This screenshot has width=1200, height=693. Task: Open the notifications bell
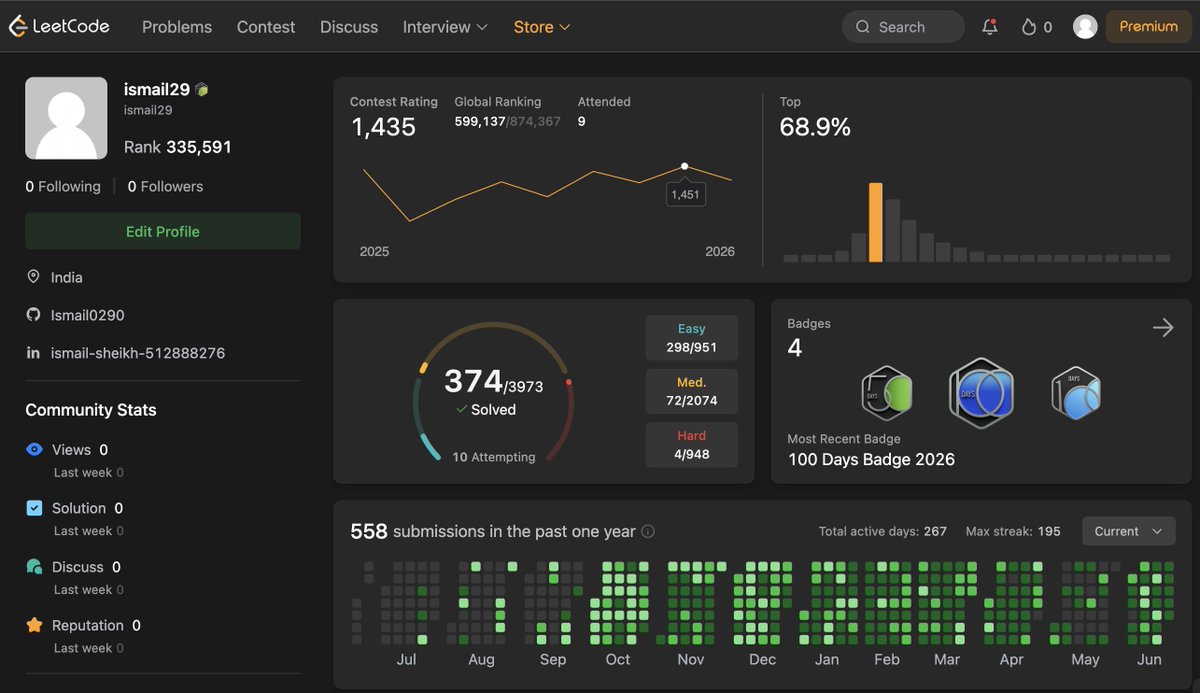[990, 27]
